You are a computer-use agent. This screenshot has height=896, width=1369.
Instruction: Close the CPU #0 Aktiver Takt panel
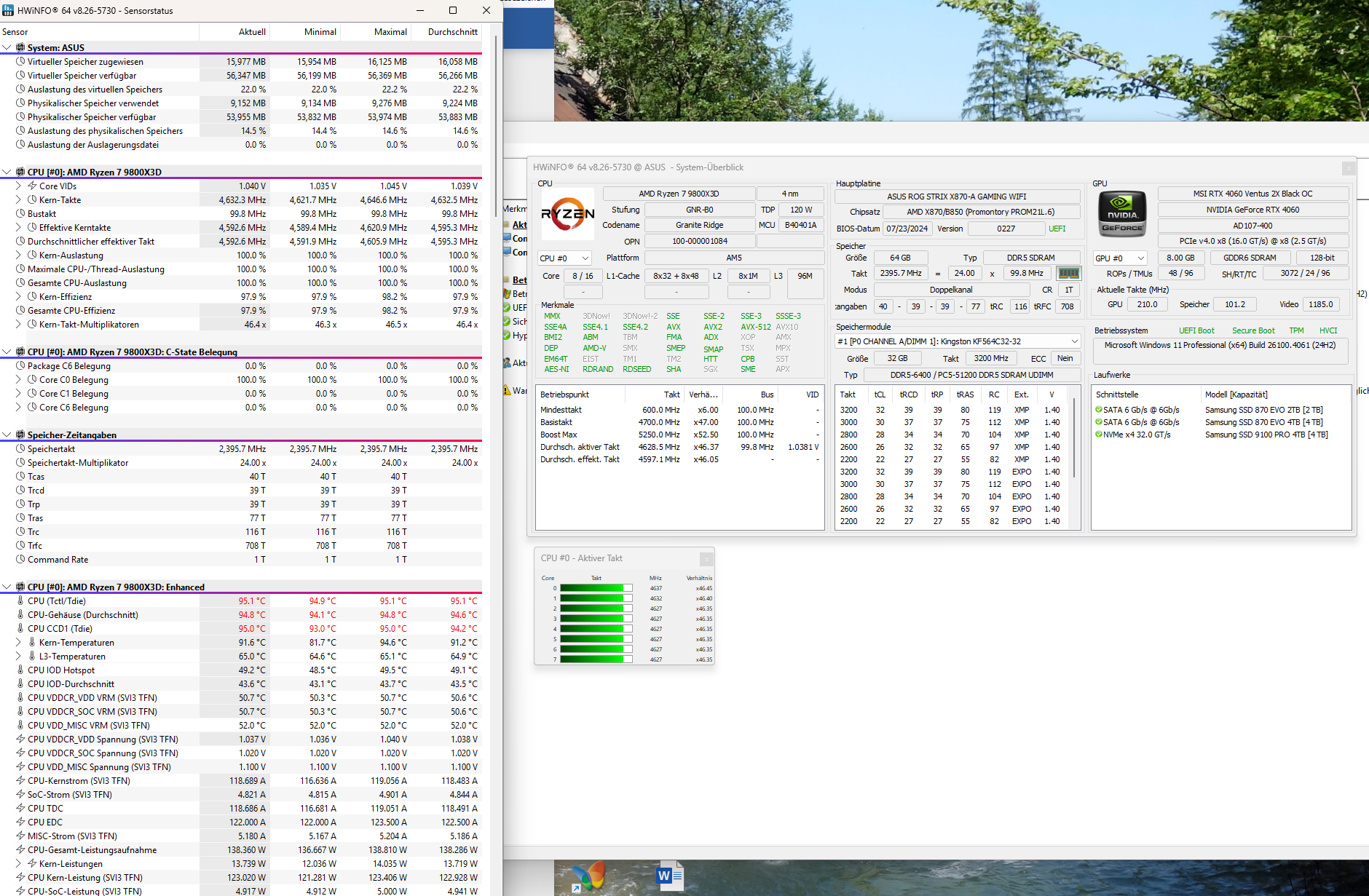coord(706,559)
